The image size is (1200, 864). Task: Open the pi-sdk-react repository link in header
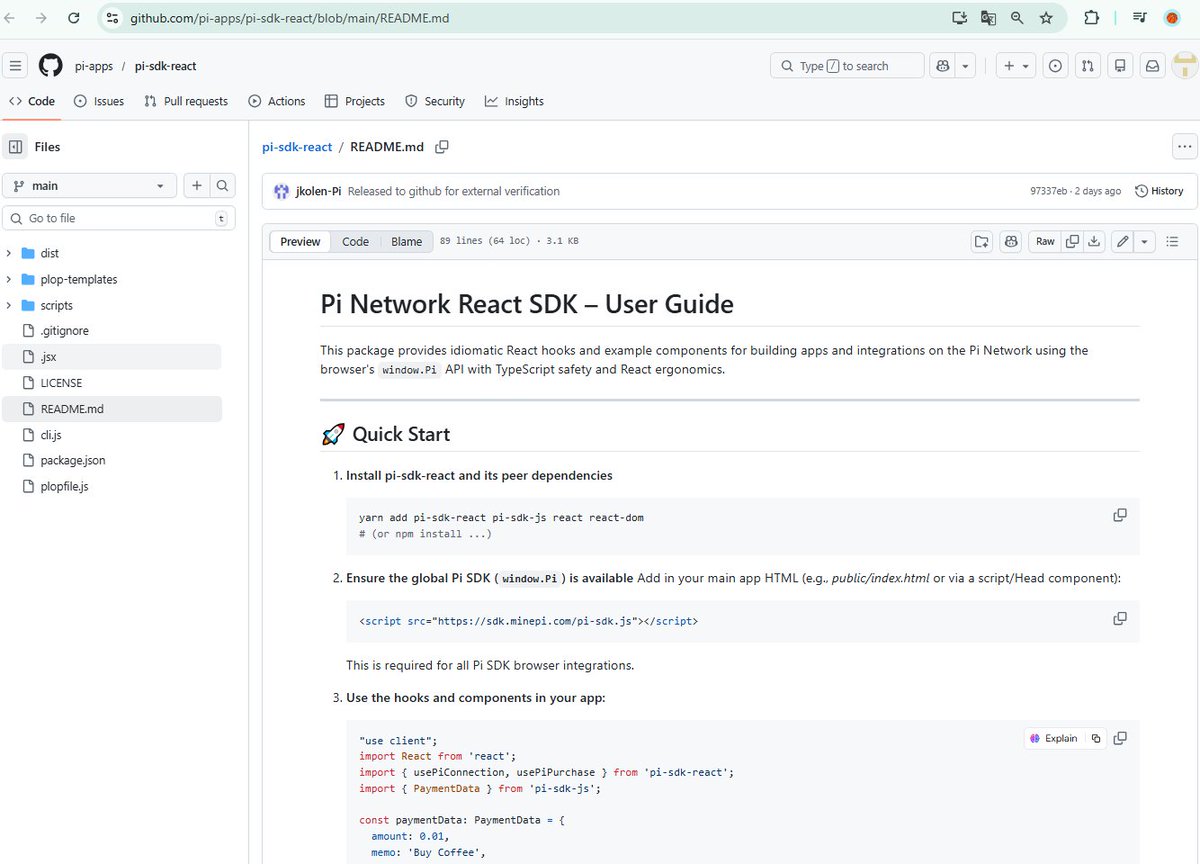[x=166, y=66]
